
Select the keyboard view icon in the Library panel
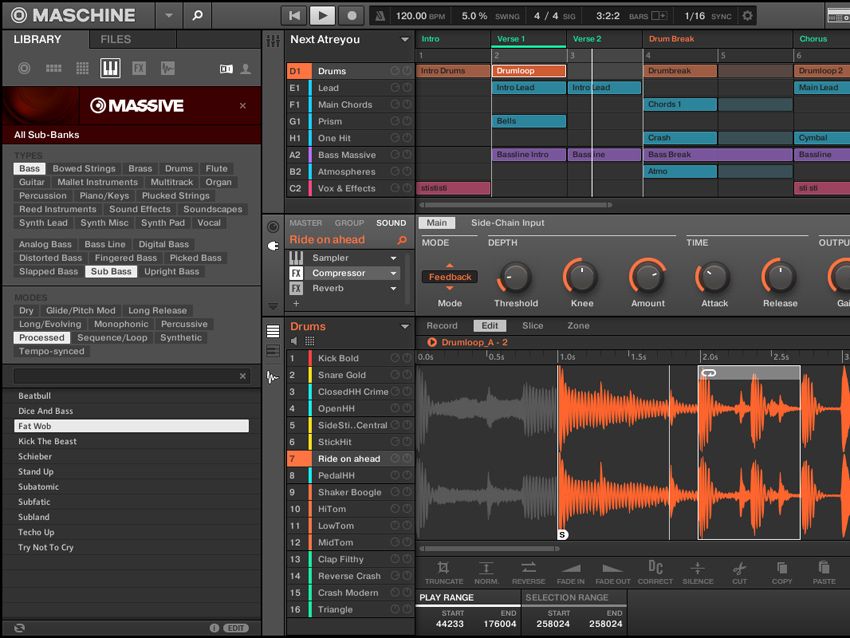coord(110,67)
